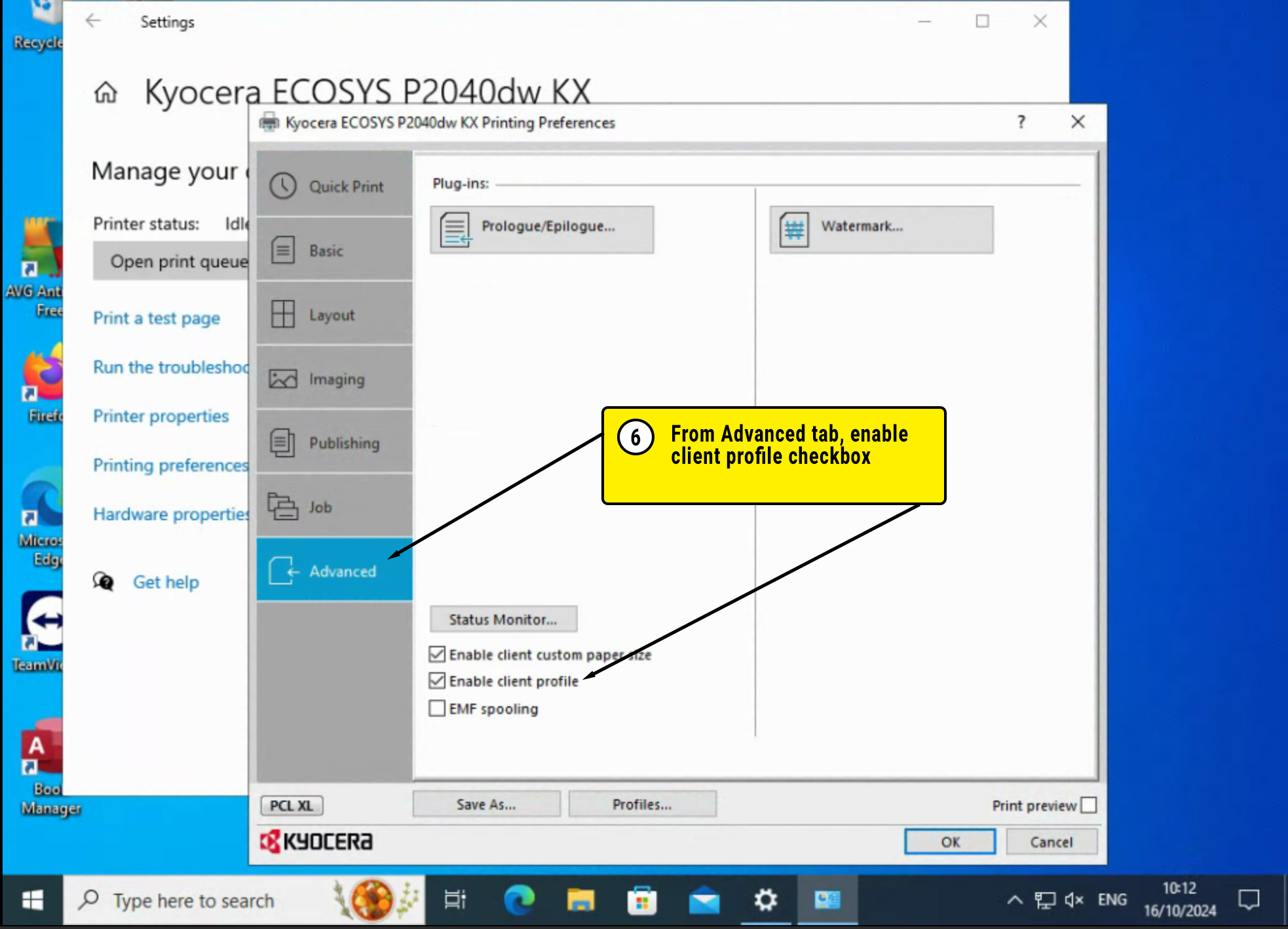Open TeamViewer desktop shortcut
1288x929 pixels.
click(x=39, y=632)
